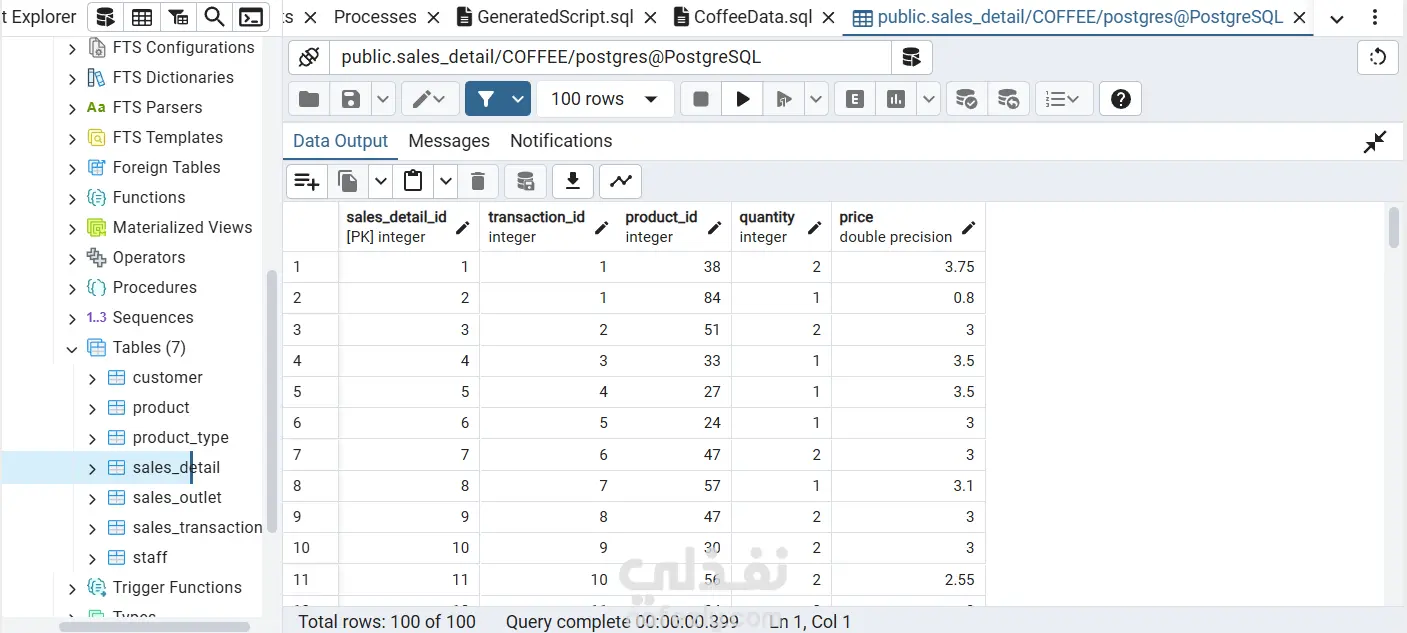
Task: Expand the customer table node
Action: pyautogui.click(x=92, y=378)
